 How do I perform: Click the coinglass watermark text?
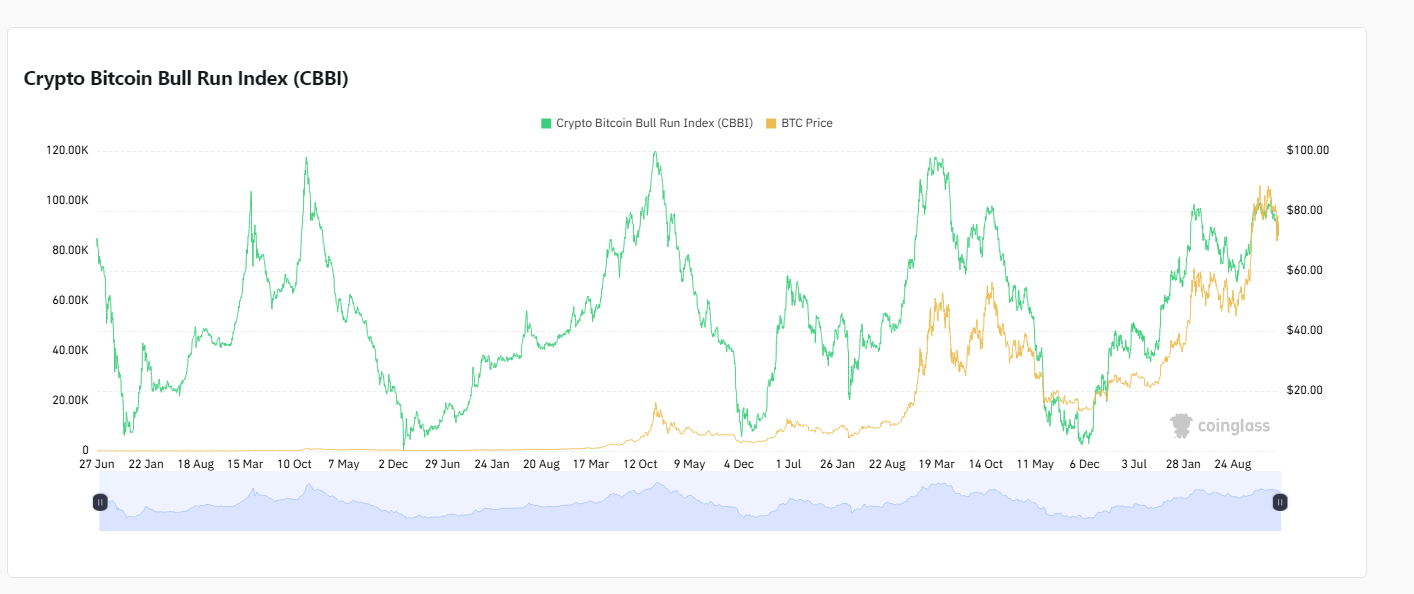[1234, 427]
